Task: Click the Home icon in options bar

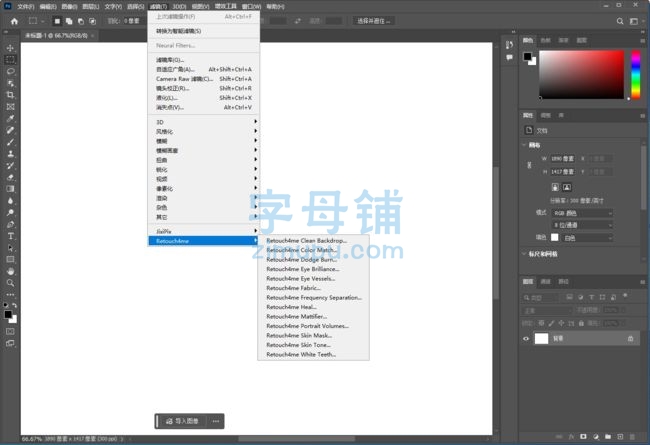Action: [x=15, y=21]
